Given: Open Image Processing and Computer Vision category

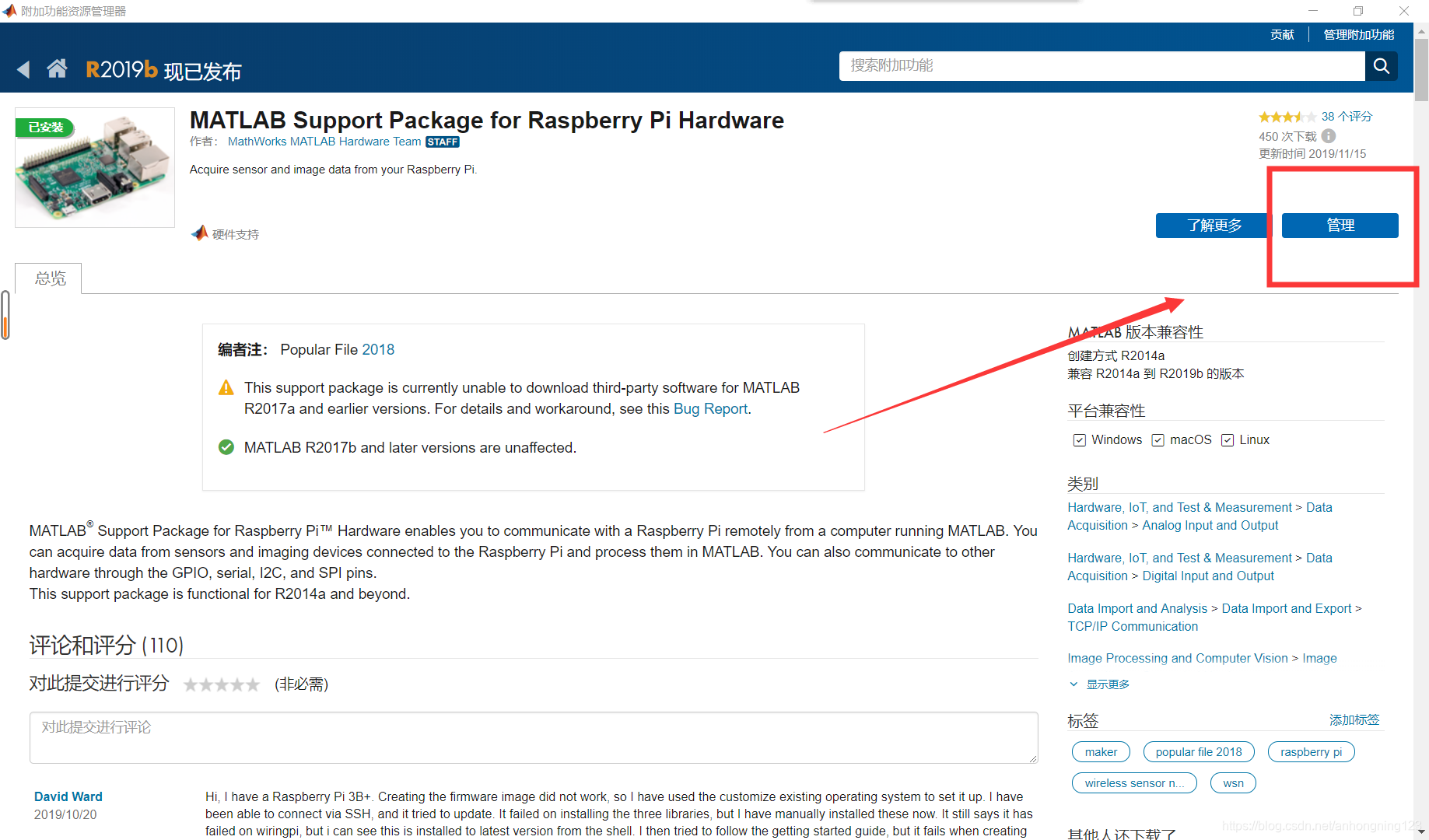Looking at the screenshot, I should 1178,659.
